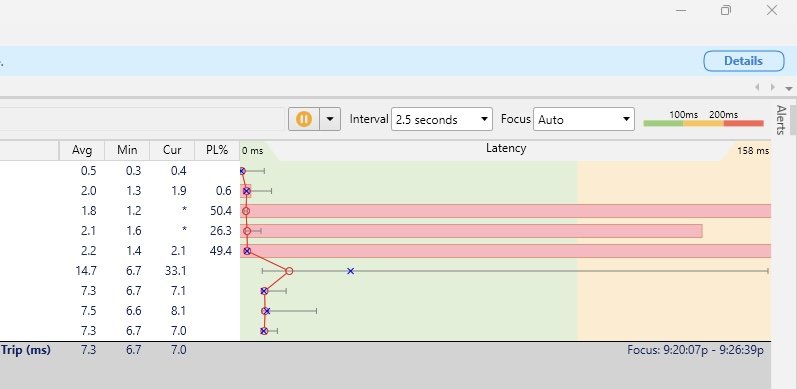The width and height of the screenshot is (797, 389).
Task: Open the small tab list dropdown arrow
Action: click(788, 88)
